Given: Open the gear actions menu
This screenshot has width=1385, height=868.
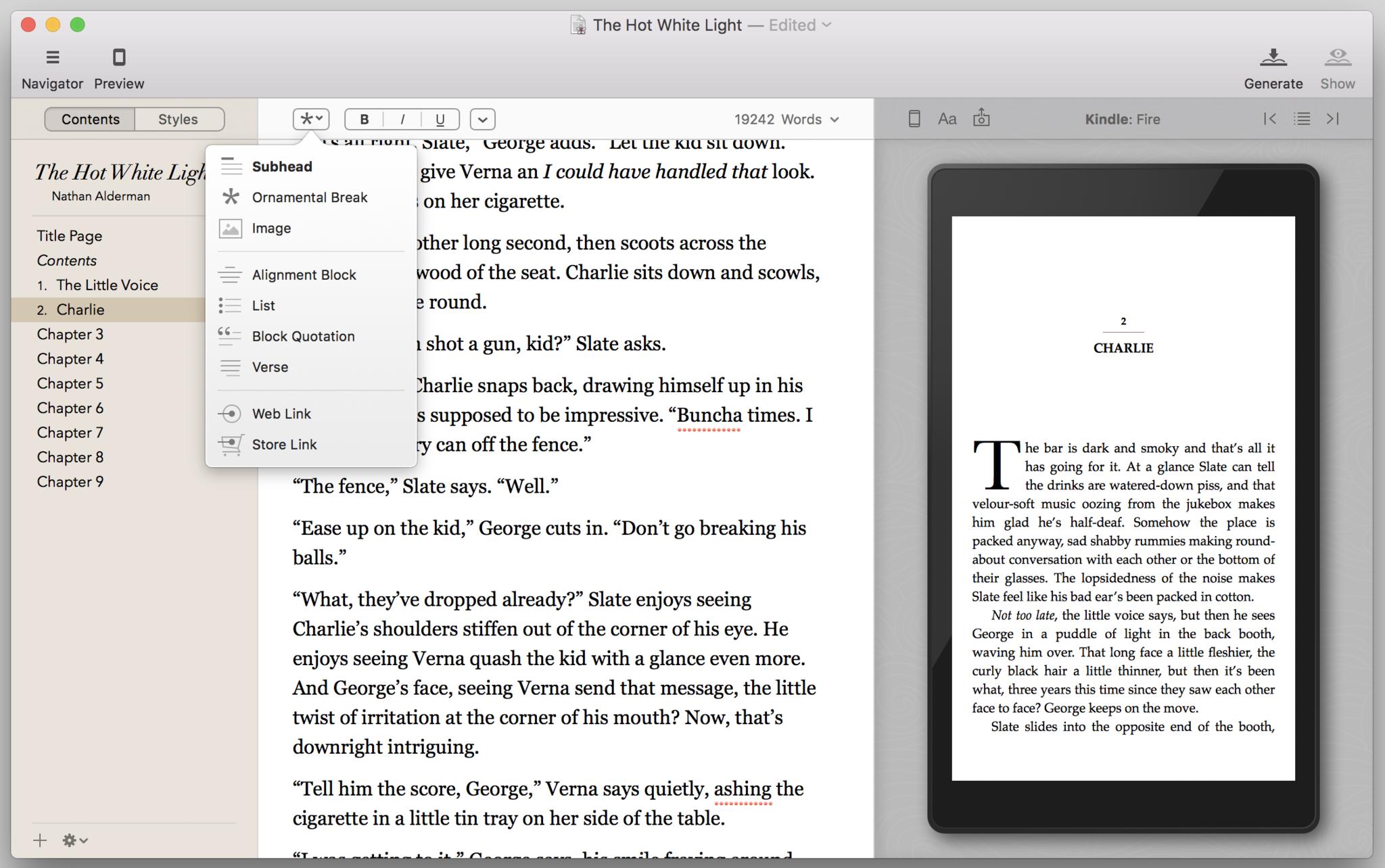Looking at the screenshot, I should [75, 840].
